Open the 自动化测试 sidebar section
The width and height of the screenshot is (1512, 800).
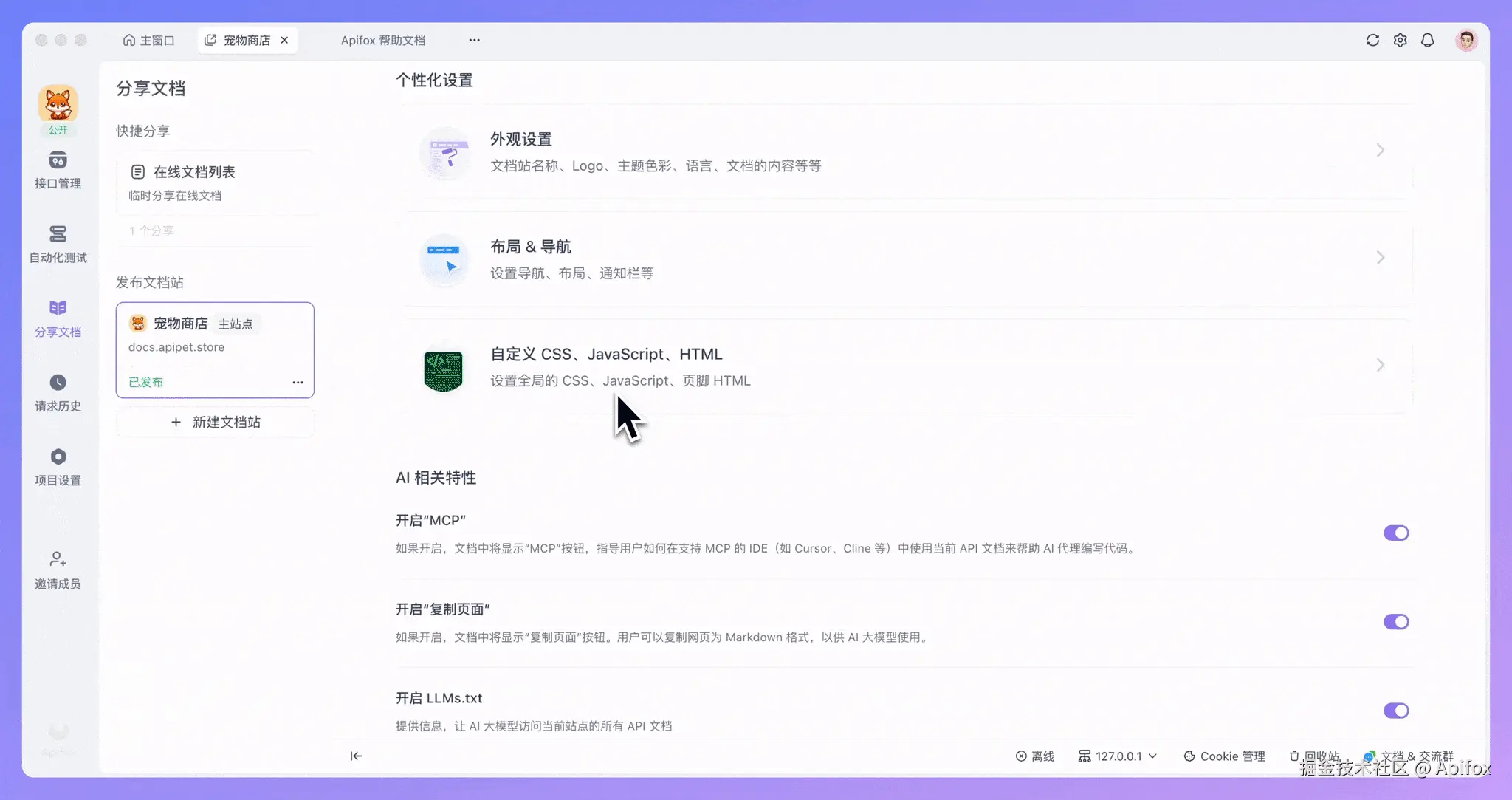[x=58, y=245]
